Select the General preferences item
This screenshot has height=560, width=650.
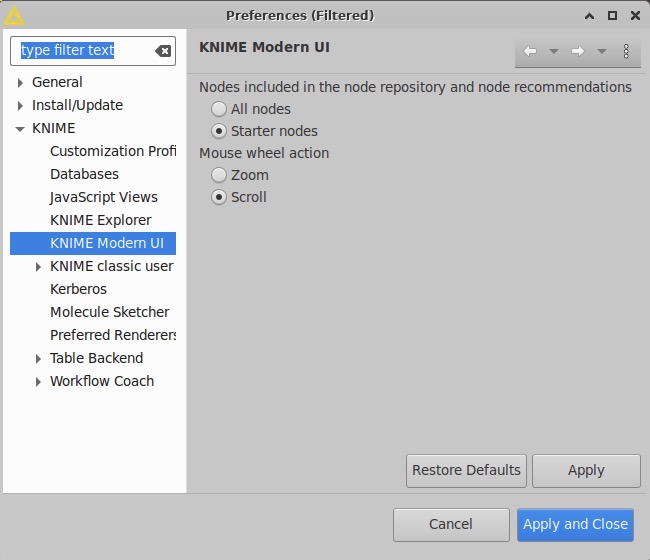57,82
